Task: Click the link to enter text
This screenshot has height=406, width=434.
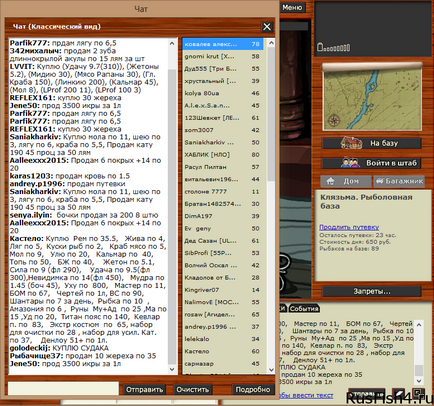Action: (306, 395)
